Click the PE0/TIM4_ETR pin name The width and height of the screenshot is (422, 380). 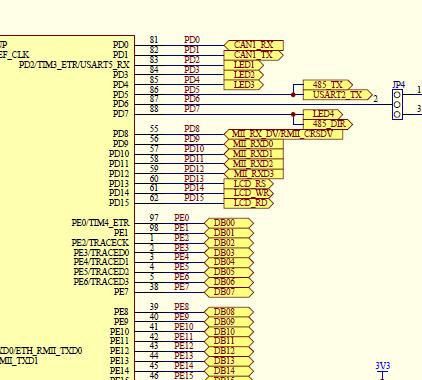coord(100,223)
